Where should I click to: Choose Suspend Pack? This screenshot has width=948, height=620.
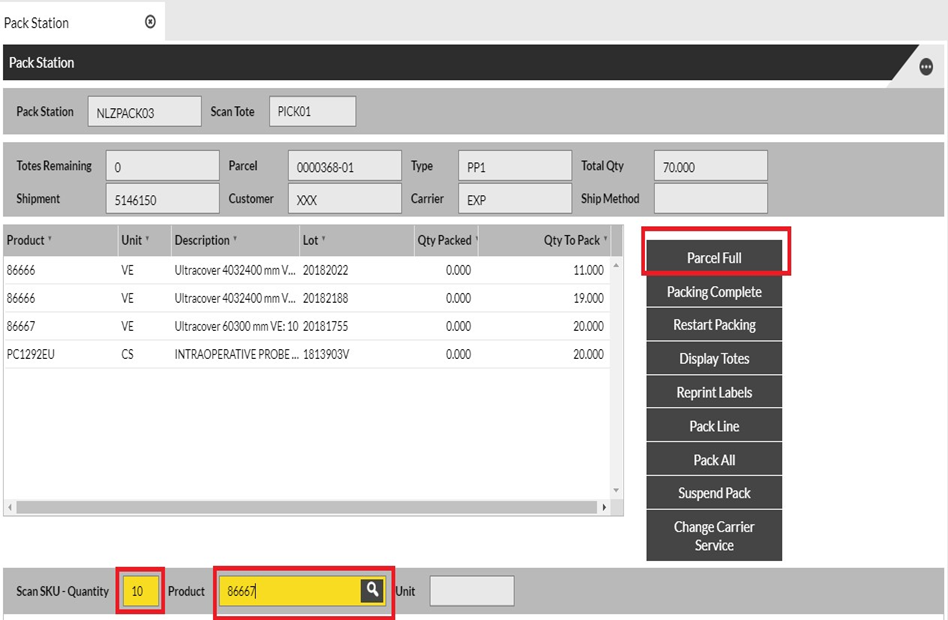pyautogui.click(x=714, y=493)
